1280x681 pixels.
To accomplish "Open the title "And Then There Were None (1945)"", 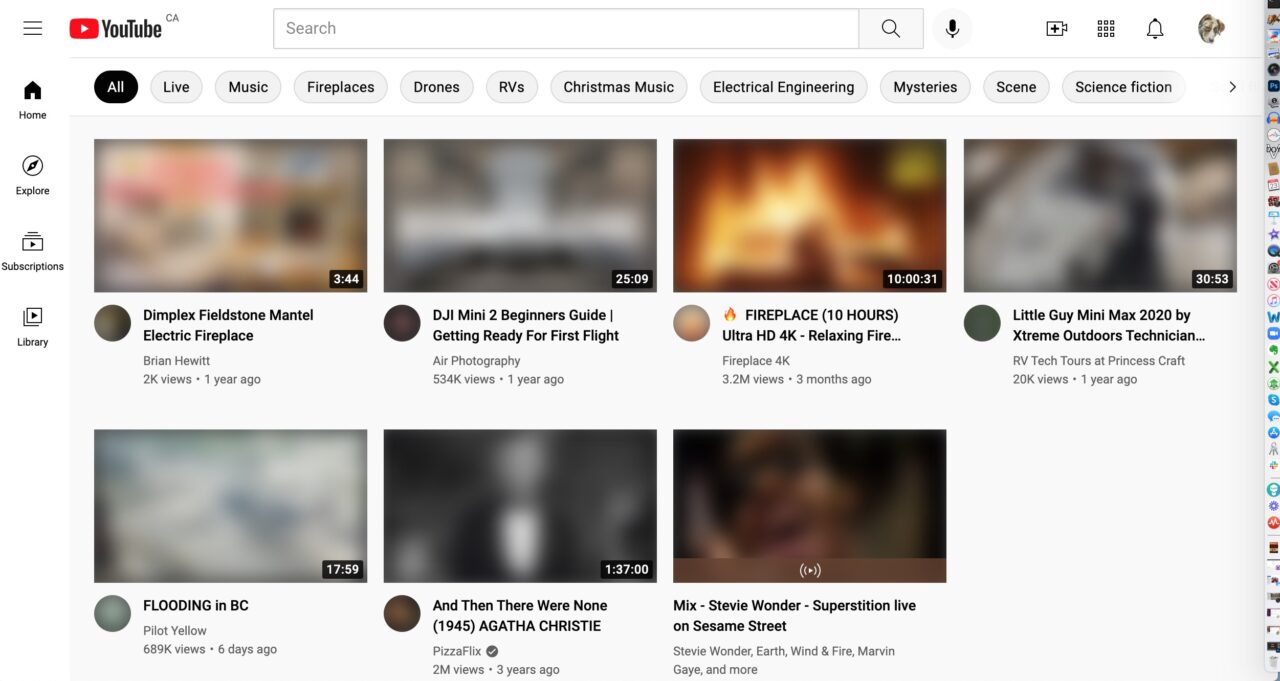I will (x=520, y=615).
